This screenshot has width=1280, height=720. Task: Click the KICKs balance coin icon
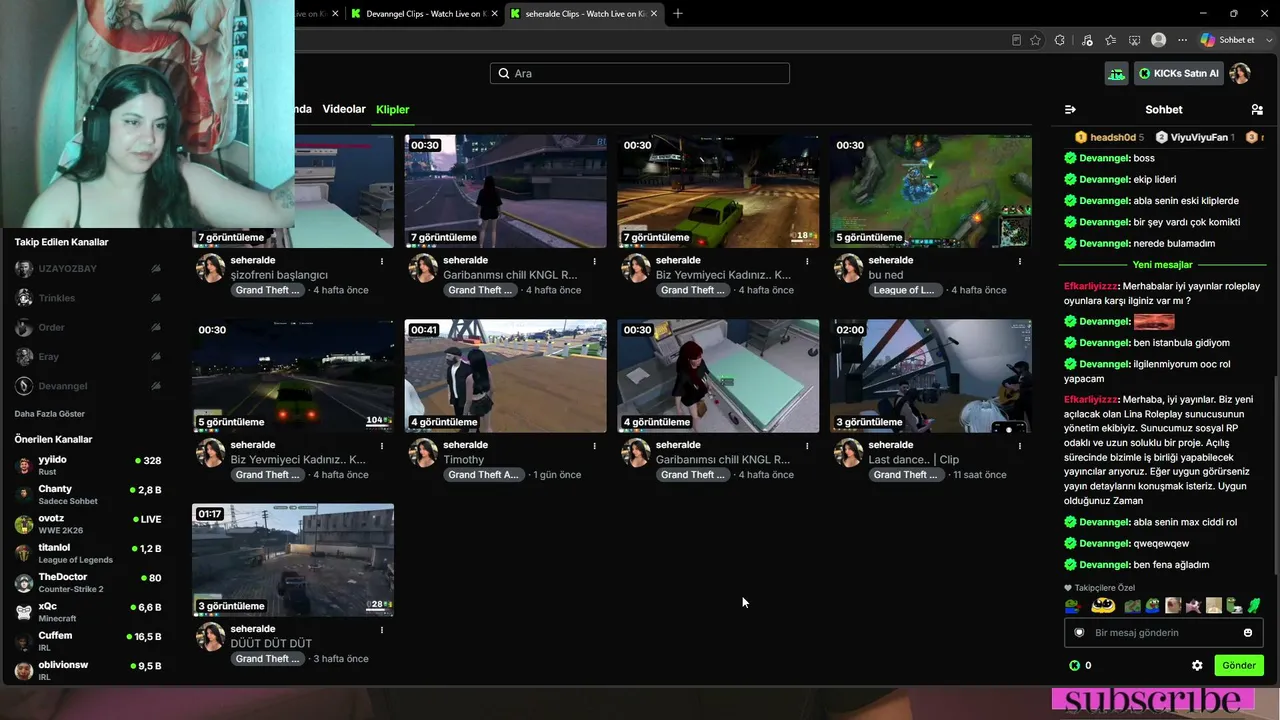click(x=1074, y=665)
